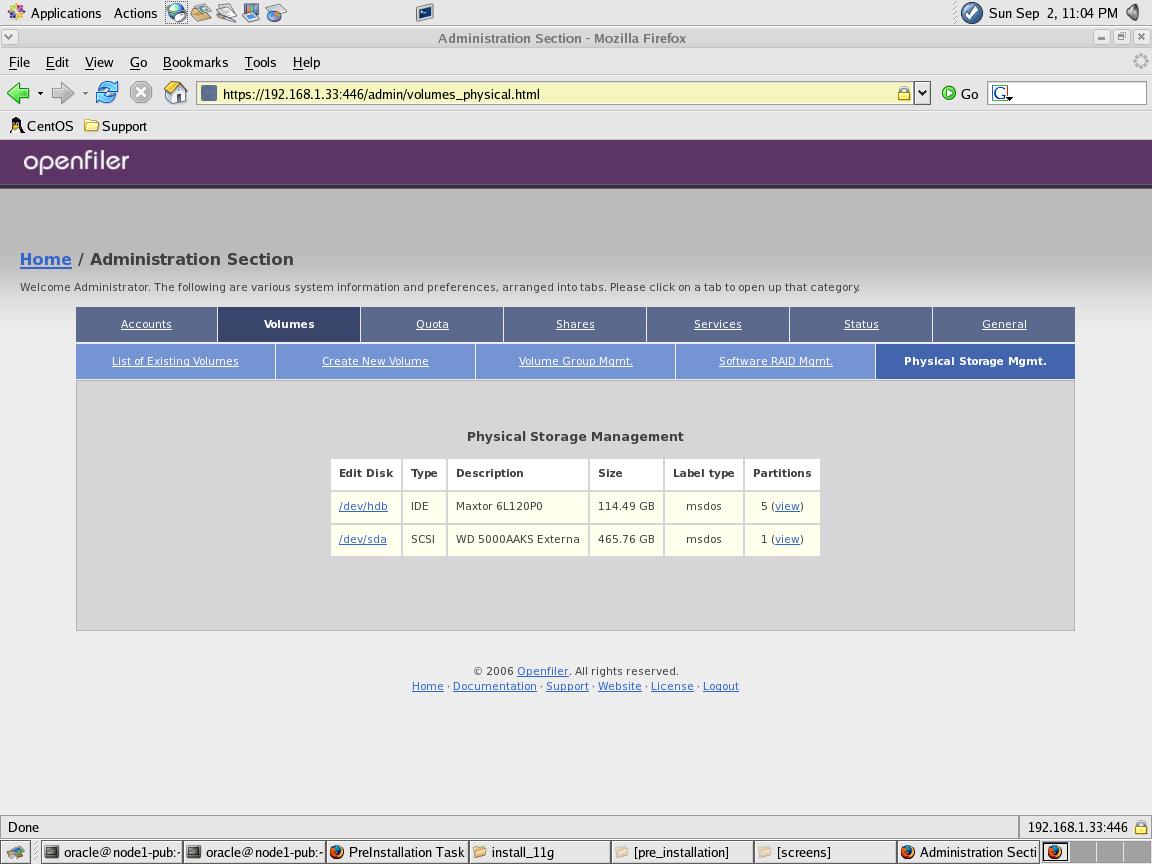Click into the address bar URL field
This screenshot has height=864, width=1152.
556,93
